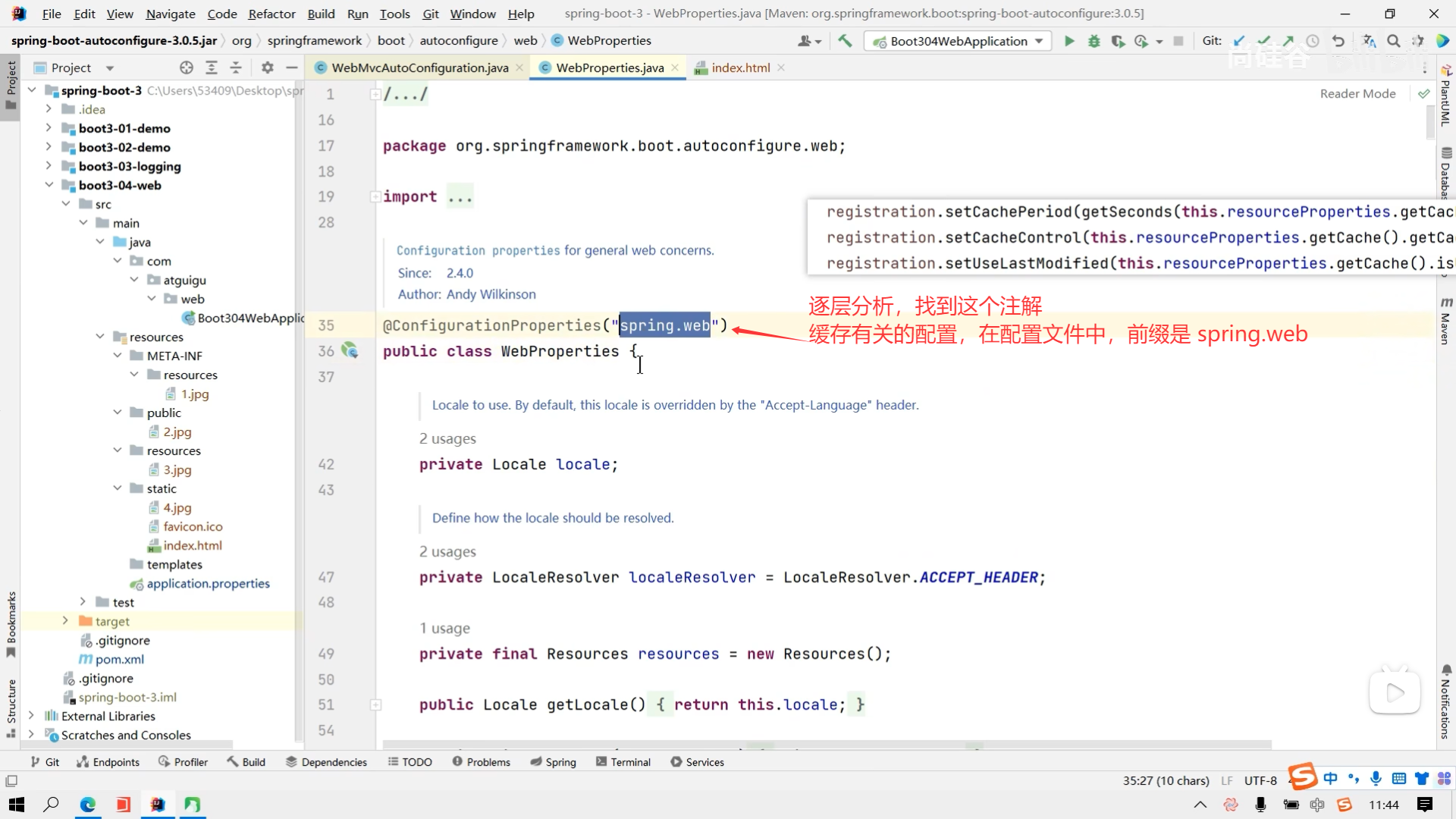This screenshot has height=819, width=1456.
Task: Open the Terminal tool window
Action: click(x=623, y=762)
